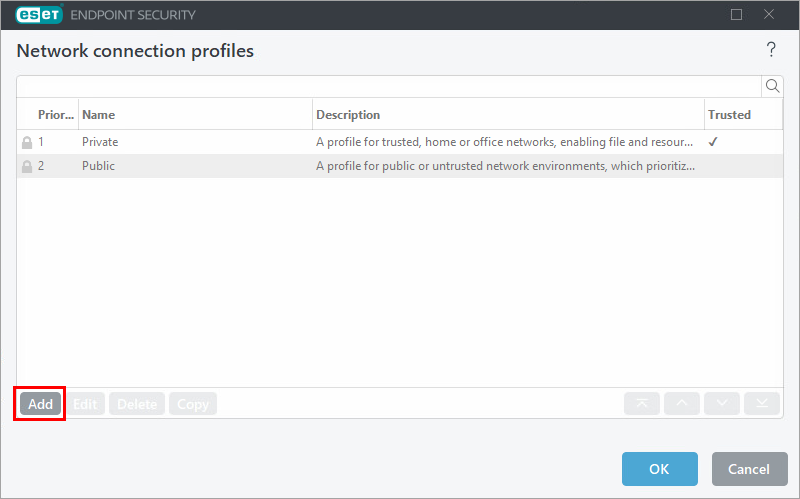Click the search magnifier icon

(772, 86)
